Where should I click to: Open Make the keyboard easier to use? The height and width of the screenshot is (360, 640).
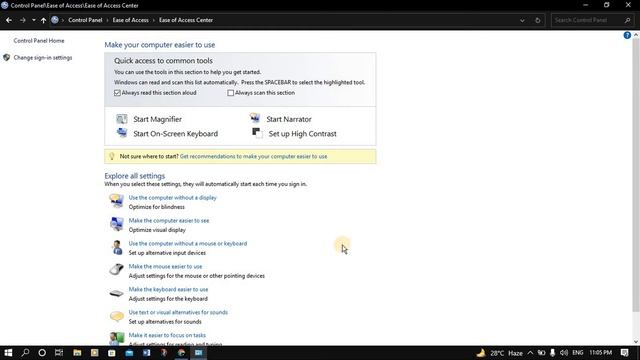tap(168, 289)
